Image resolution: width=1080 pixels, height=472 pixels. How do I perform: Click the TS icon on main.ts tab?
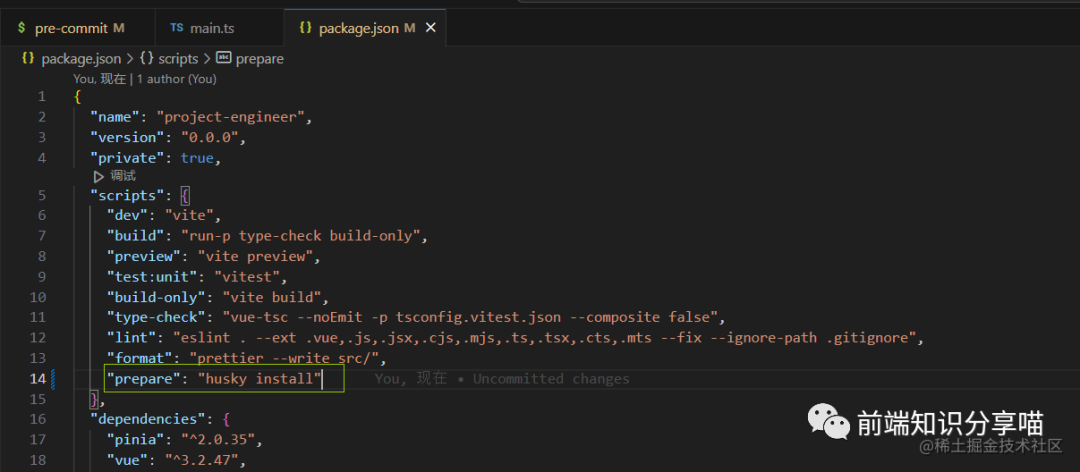177,28
